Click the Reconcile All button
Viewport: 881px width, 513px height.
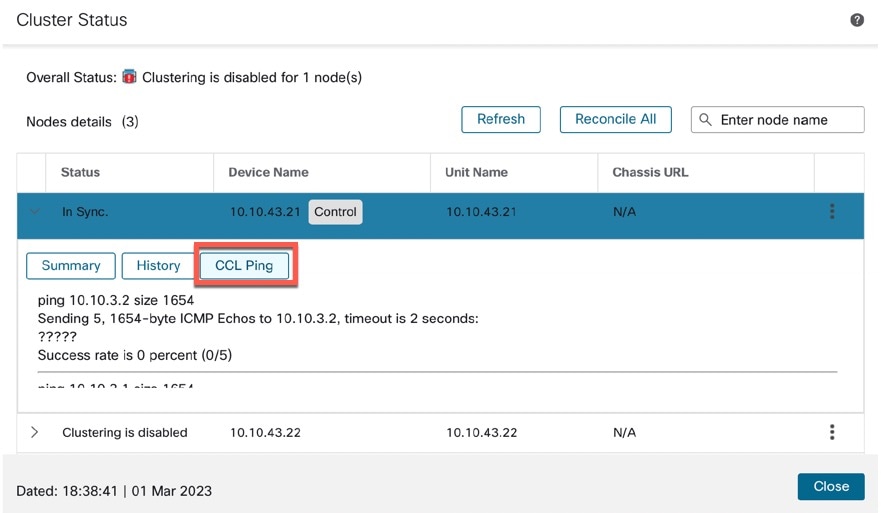pos(615,119)
